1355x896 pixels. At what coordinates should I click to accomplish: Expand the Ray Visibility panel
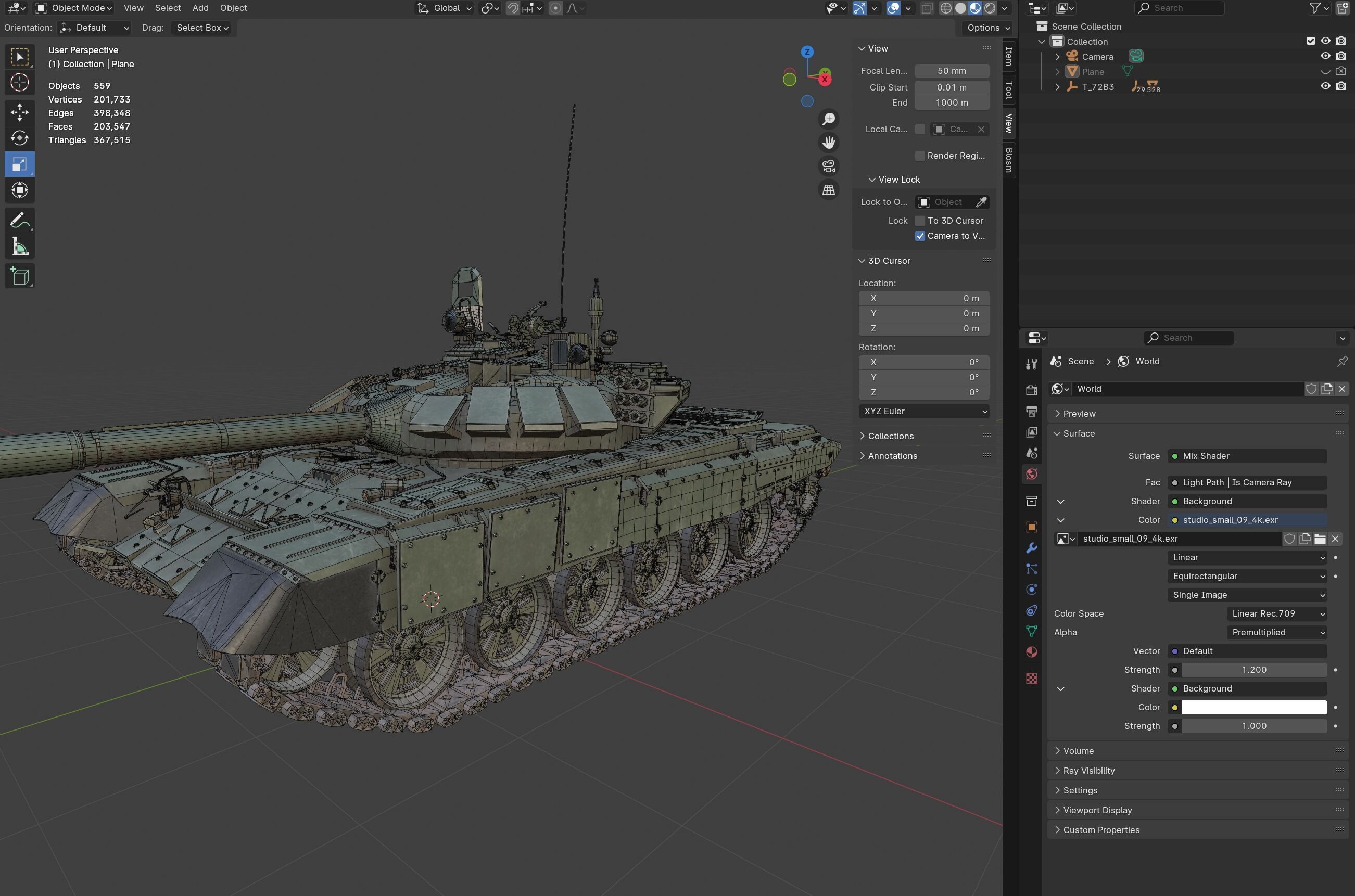(x=1088, y=770)
